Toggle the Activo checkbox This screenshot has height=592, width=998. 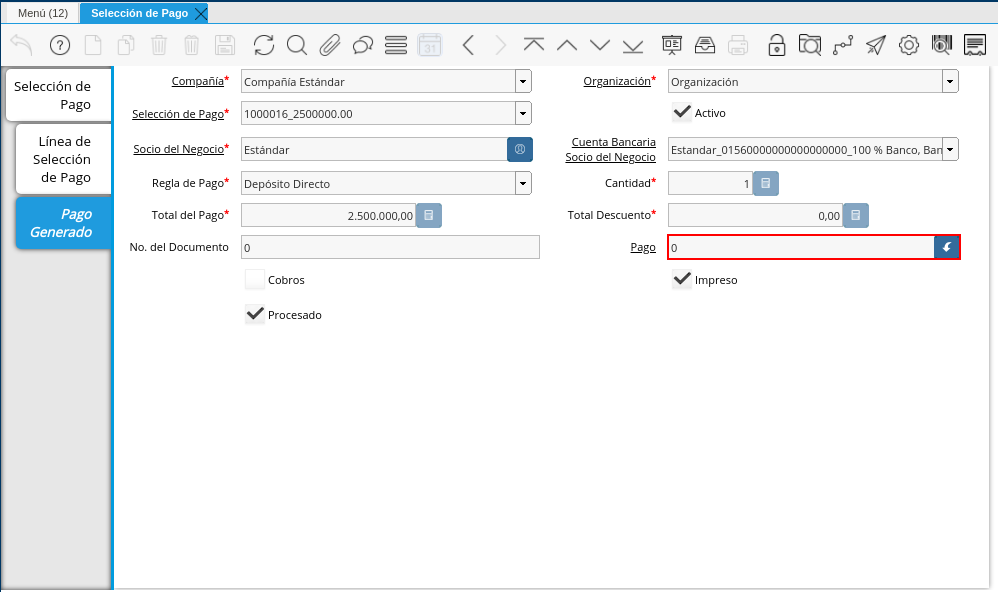pyautogui.click(x=682, y=113)
